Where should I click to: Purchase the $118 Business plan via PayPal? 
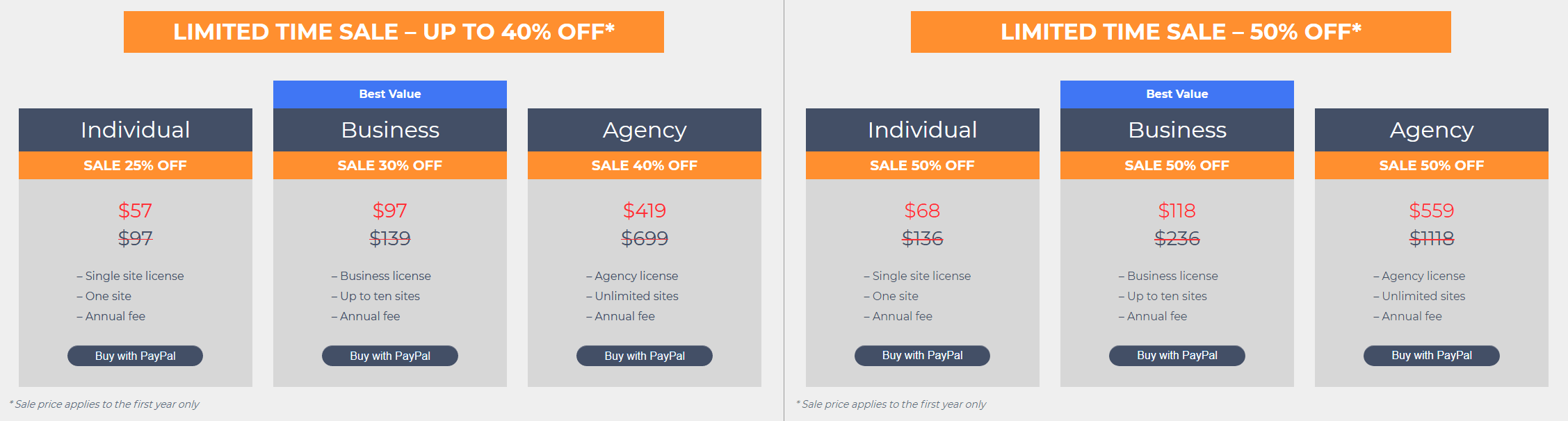1177,355
